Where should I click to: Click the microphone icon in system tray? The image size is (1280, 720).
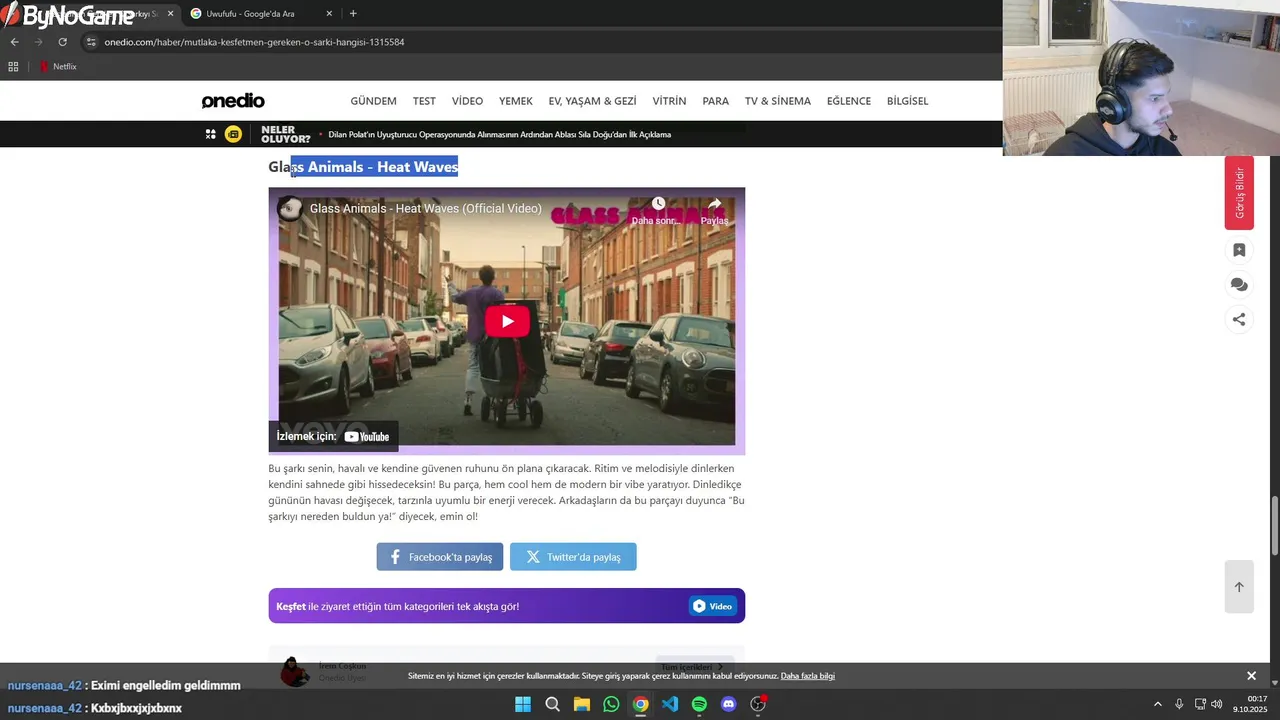point(1179,704)
